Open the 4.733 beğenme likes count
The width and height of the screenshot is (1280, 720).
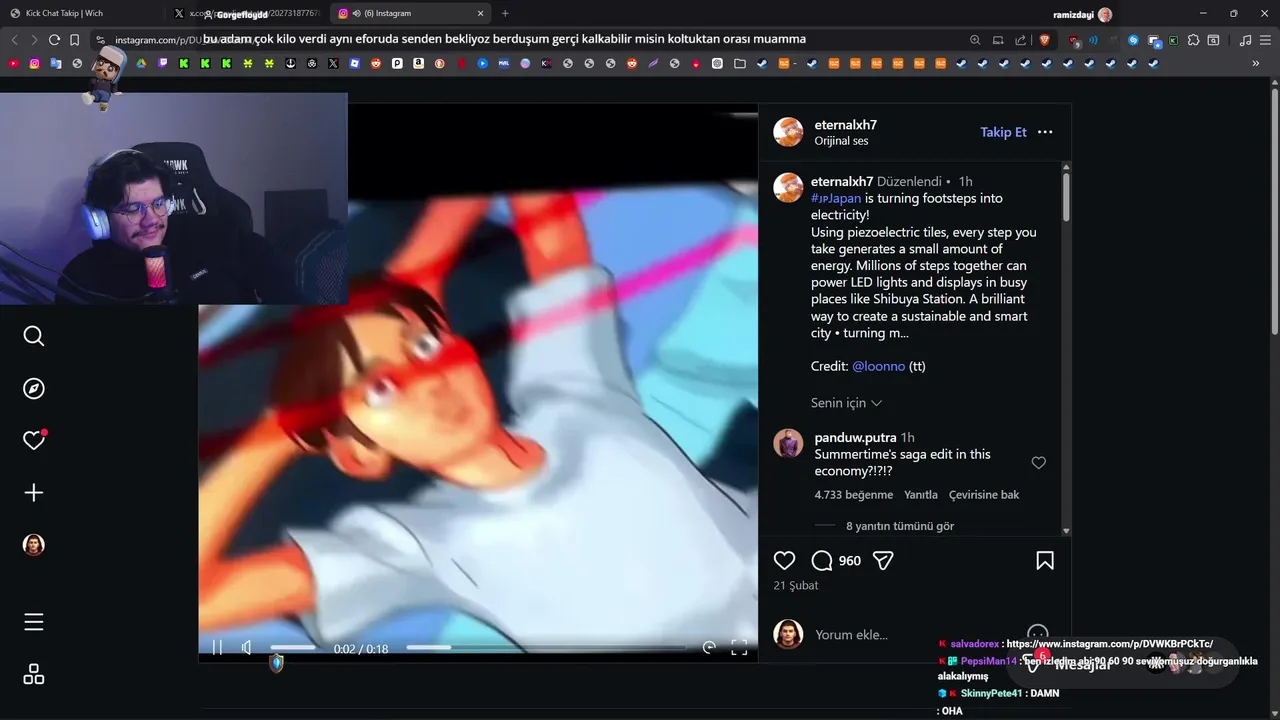pos(853,495)
